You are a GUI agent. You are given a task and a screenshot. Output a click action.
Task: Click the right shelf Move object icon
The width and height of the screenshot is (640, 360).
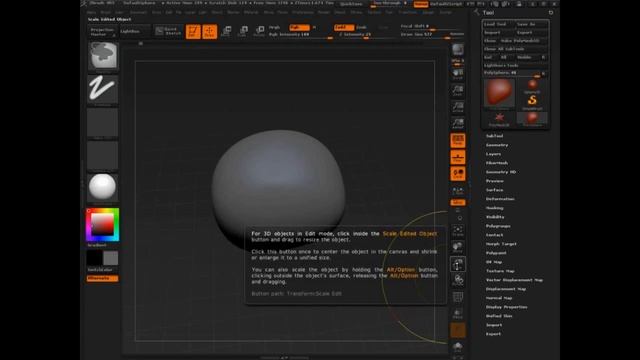pyautogui.click(x=458, y=247)
